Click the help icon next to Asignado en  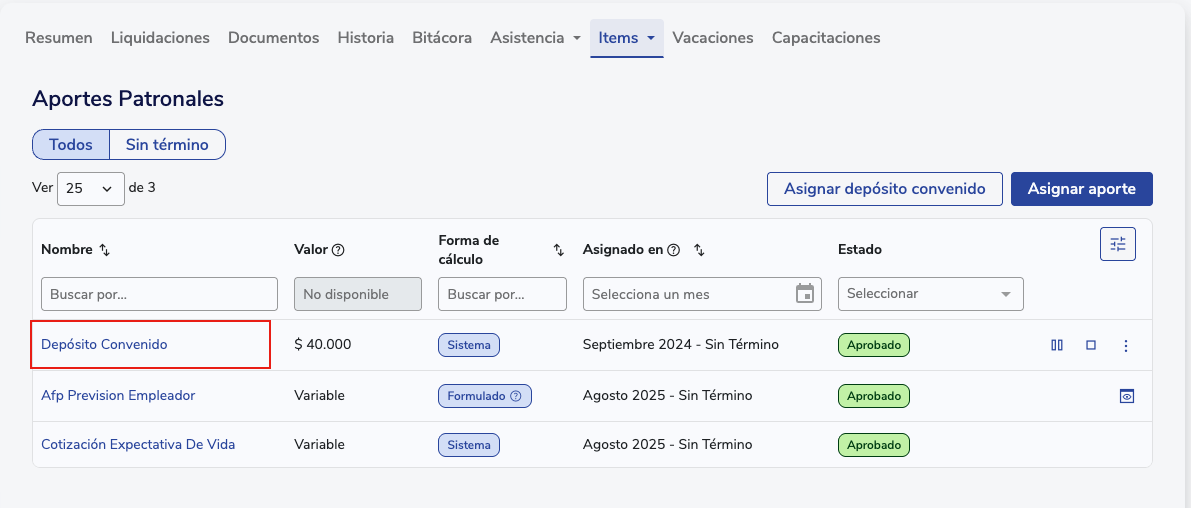[674, 250]
